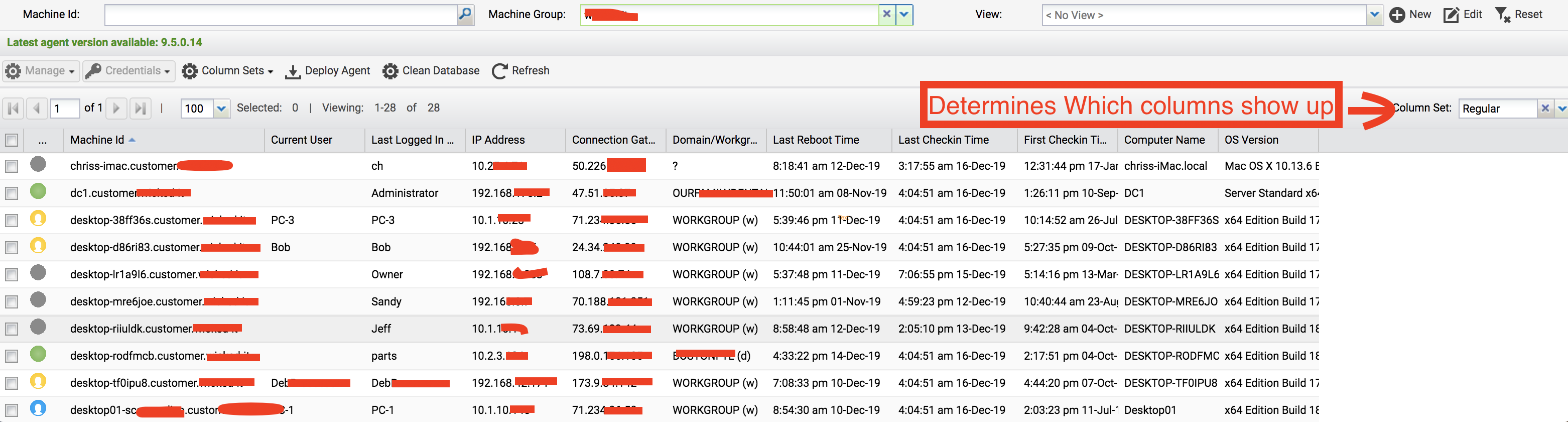This screenshot has width=1568, height=422.
Task: Sort by Computer Name column header
Action: click(1167, 140)
